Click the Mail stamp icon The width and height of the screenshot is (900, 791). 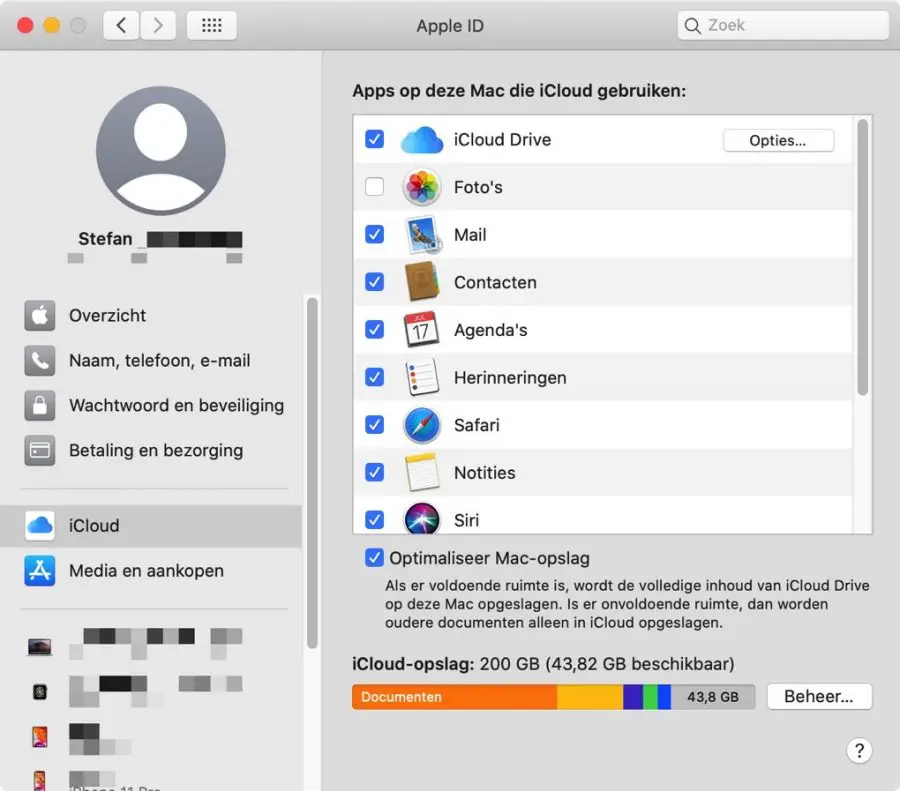click(x=423, y=235)
